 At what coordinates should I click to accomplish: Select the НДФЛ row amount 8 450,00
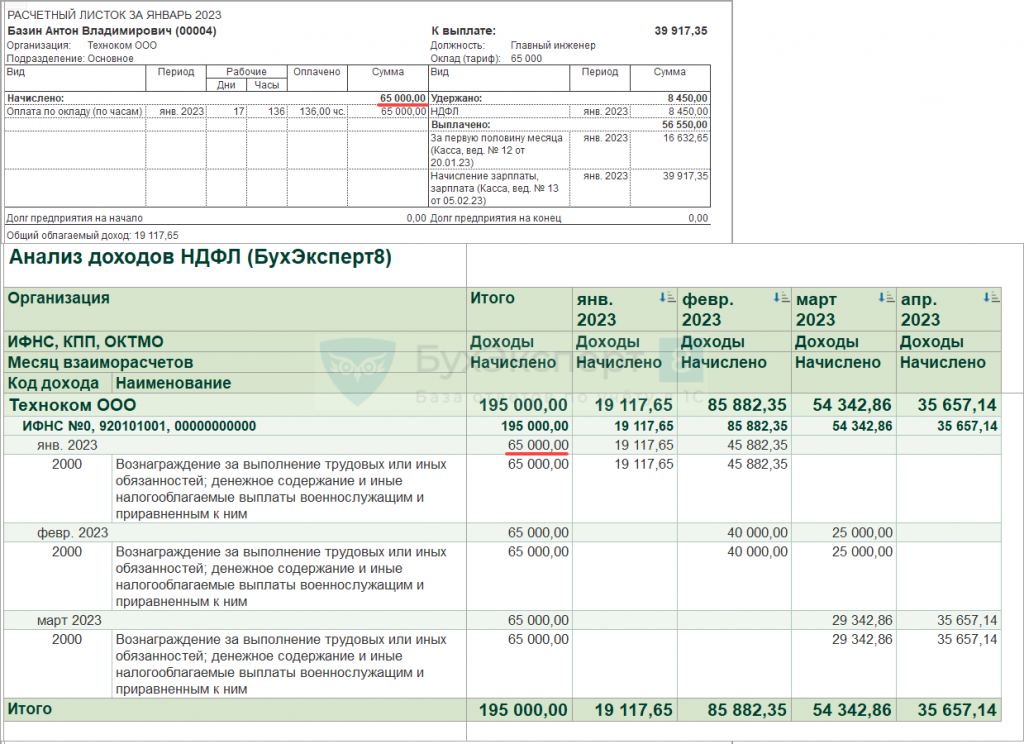[x=688, y=112]
